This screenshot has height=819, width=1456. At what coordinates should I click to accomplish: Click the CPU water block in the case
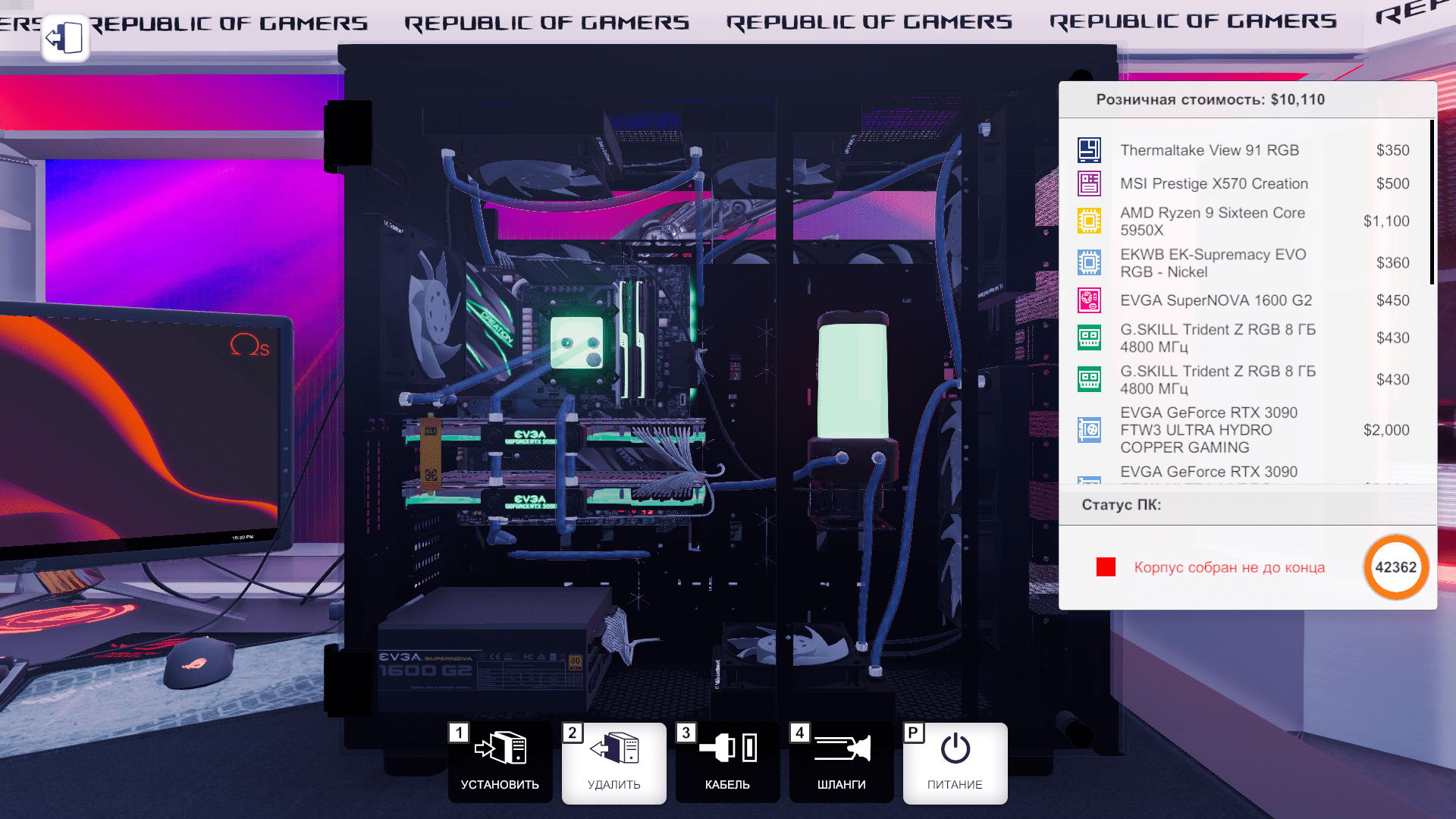click(577, 343)
